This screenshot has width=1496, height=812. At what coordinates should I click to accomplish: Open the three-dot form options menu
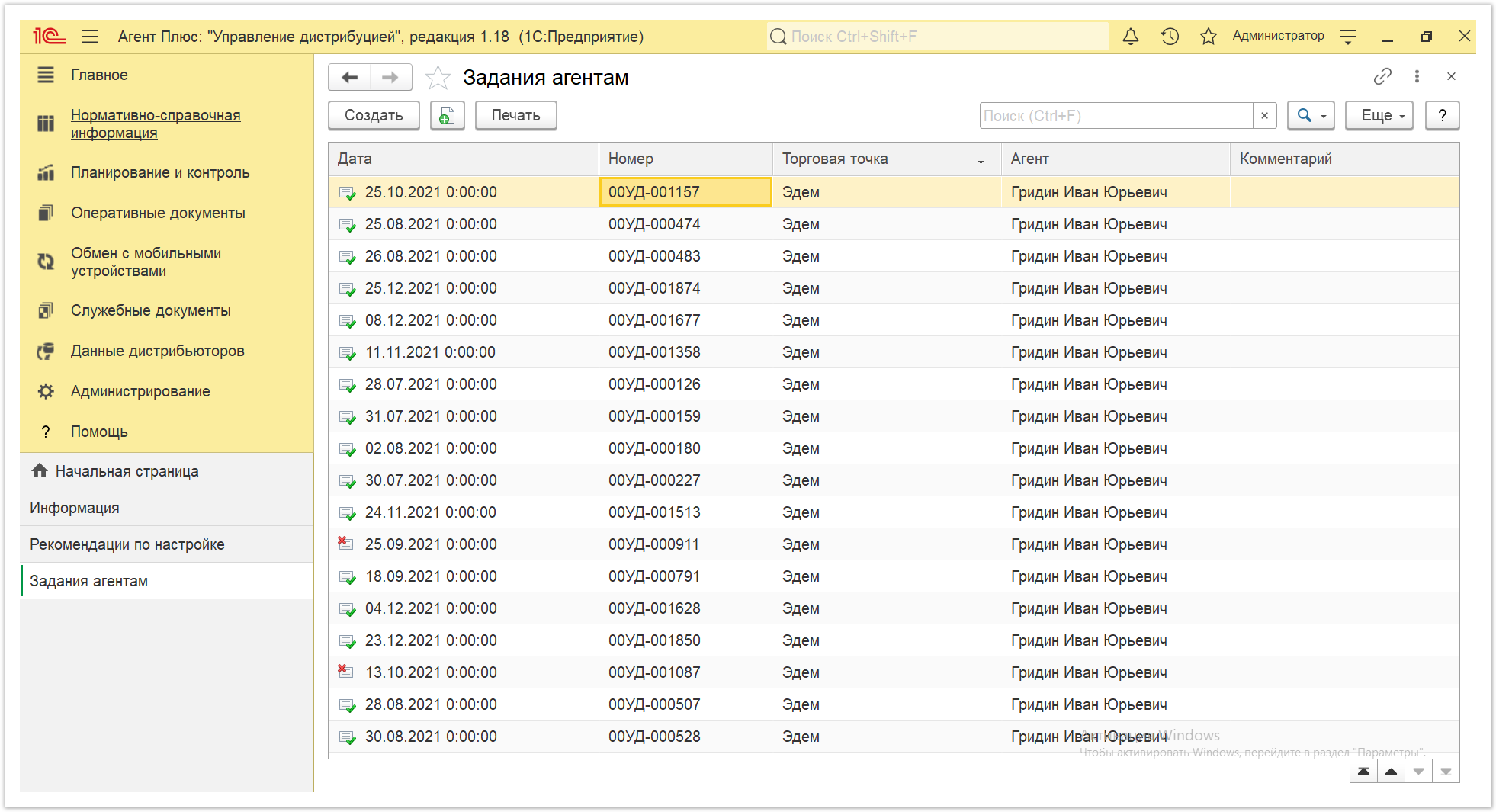[1417, 76]
